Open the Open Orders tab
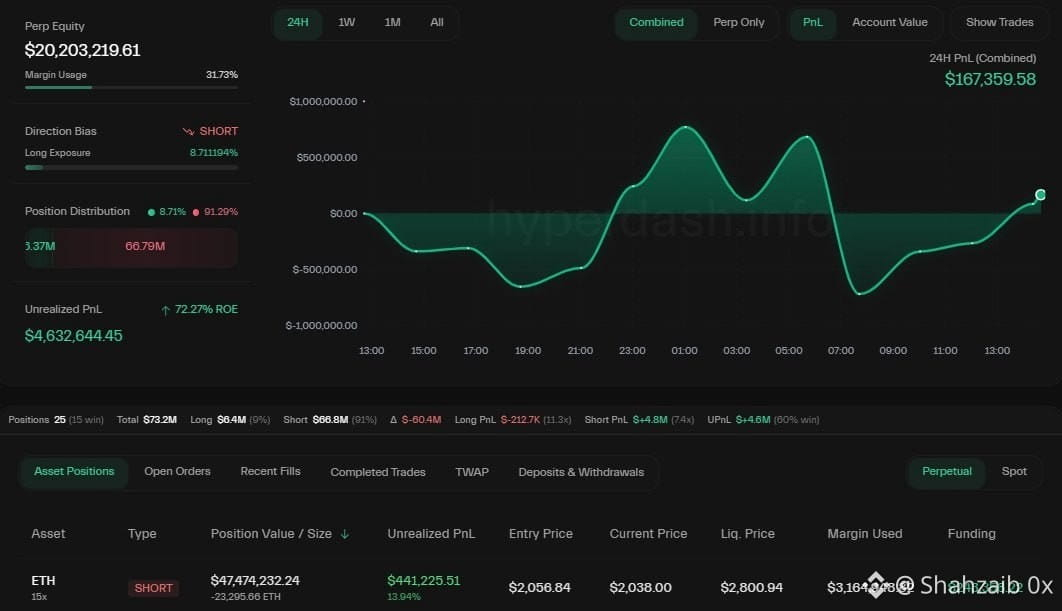 click(177, 471)
